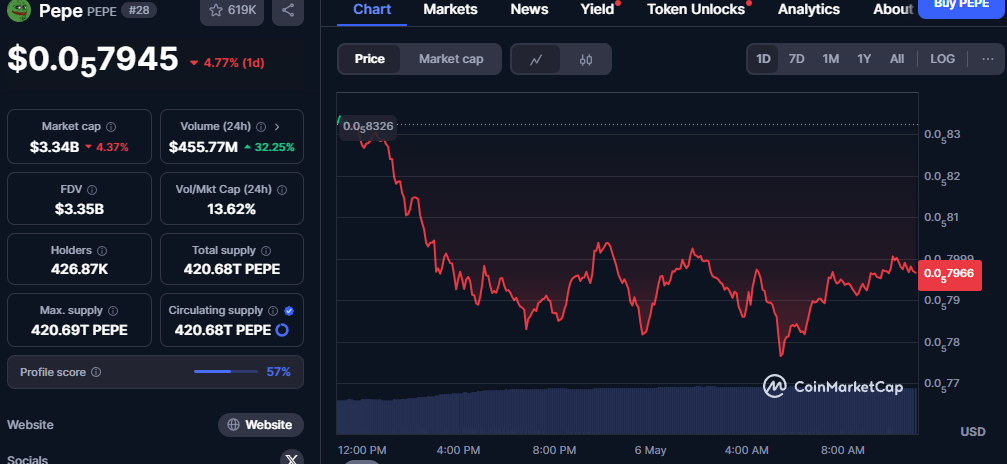
Task: Click the Pepe frog coin logo
Action: pos(19,10)
